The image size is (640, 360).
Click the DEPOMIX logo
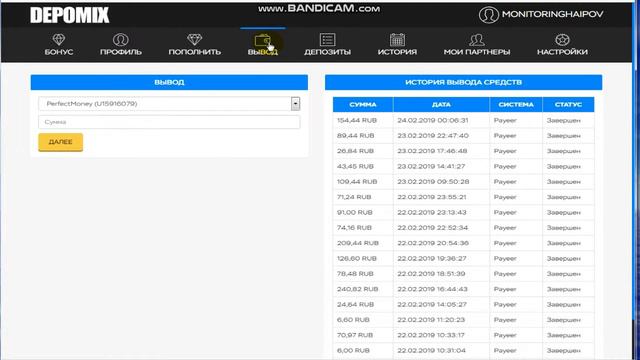coord(69,15)
